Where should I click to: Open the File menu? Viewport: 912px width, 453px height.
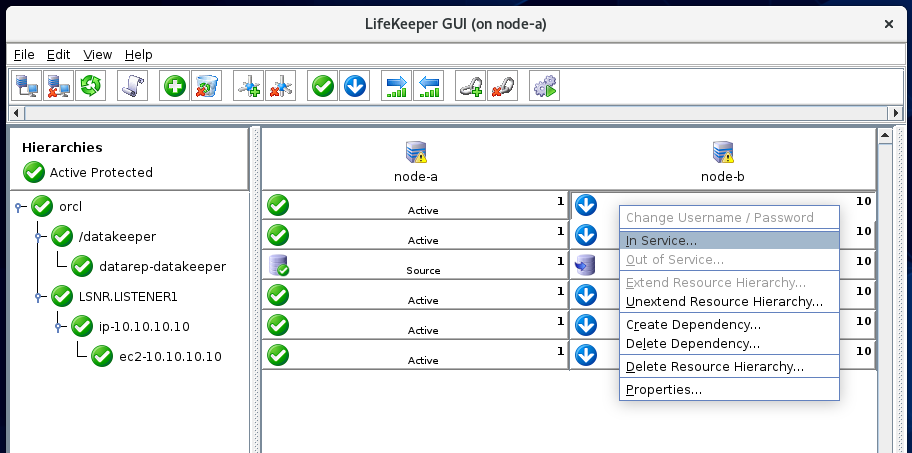click(24, 55)
